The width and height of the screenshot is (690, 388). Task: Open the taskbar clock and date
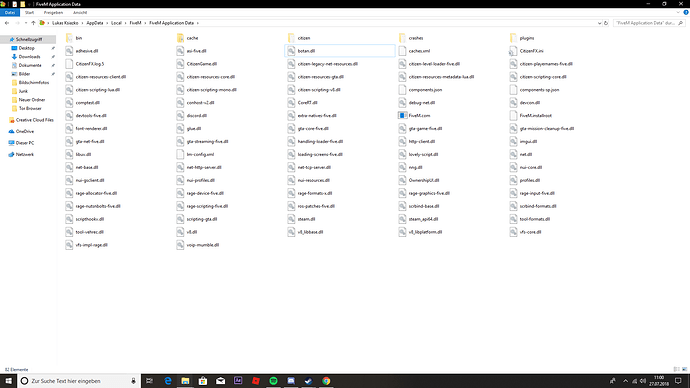point(659,381)
